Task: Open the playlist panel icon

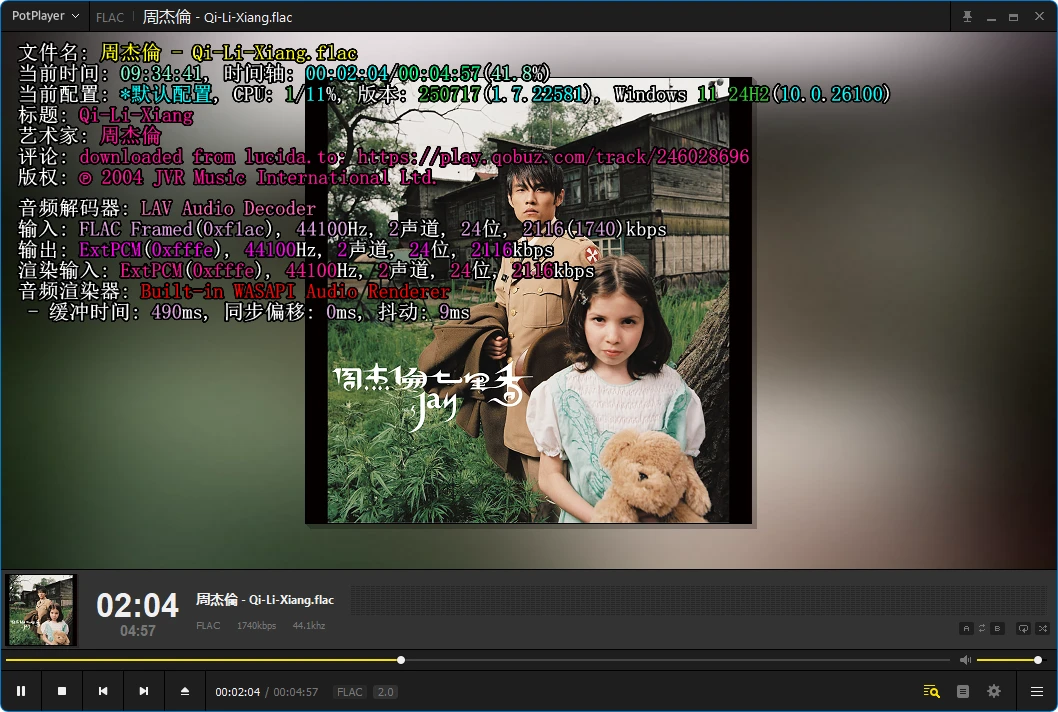Action: (963, 691)
